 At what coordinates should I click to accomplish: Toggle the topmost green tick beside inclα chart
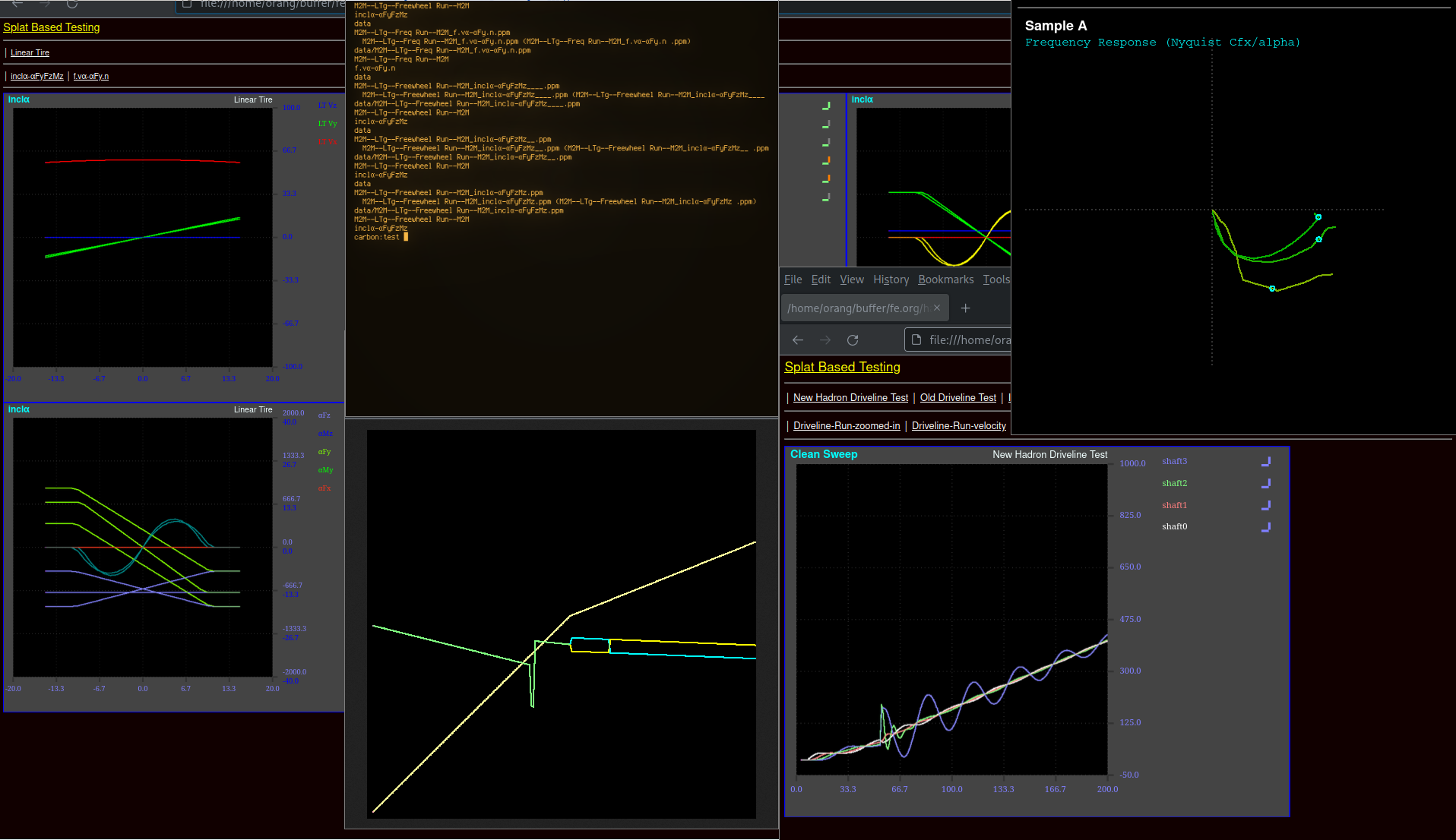click(x=826, y=106)
